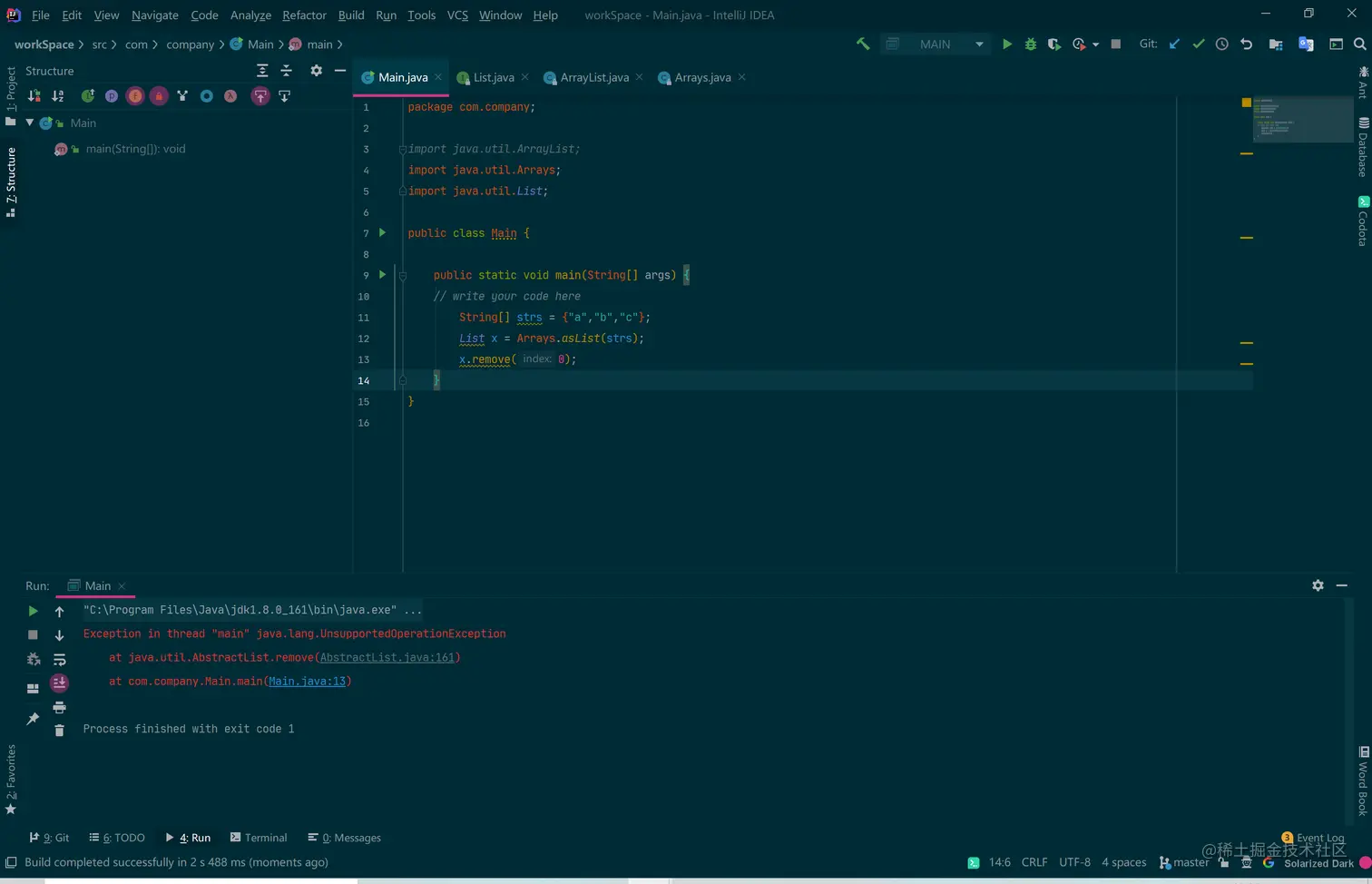
Task: Open the master Git branch selector
Action: 1184,862
